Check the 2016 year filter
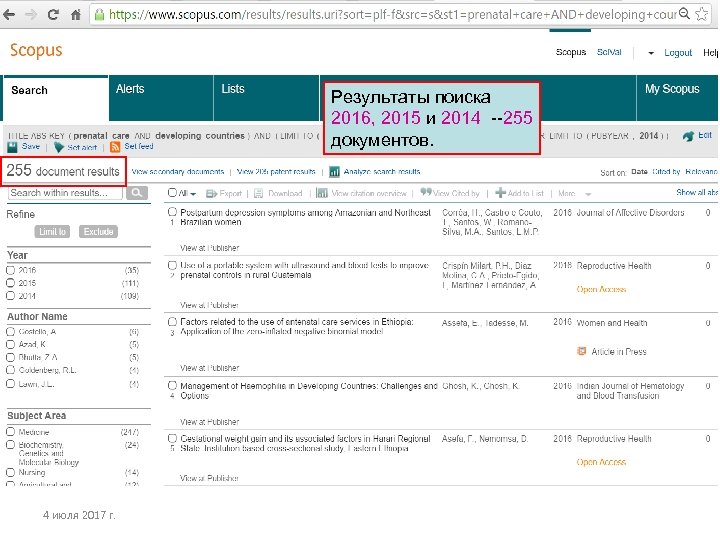Screen dimensions: 720x540 tap(11, 270)
